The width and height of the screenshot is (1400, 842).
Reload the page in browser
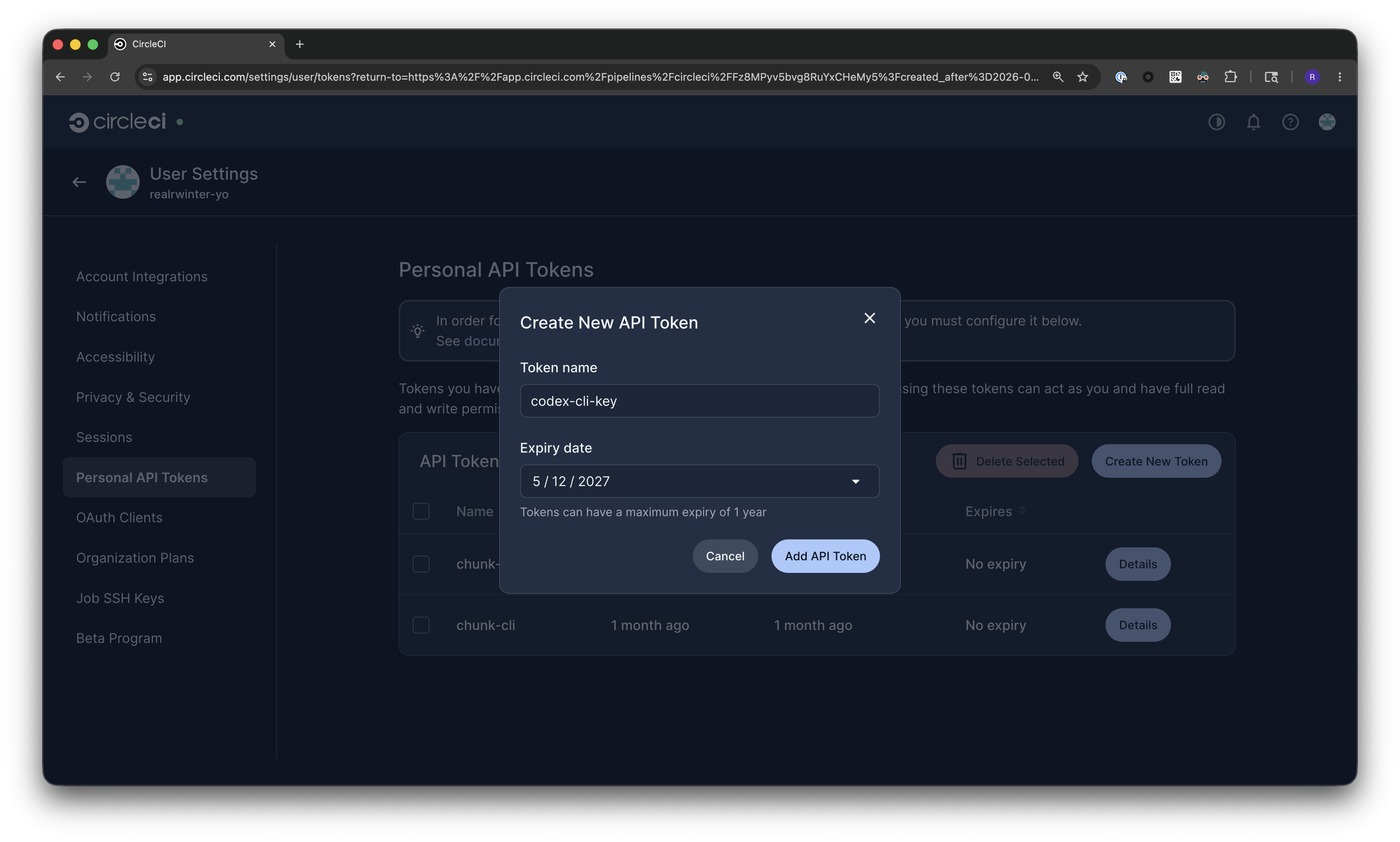pyautogui.click(x=115, y=77)
